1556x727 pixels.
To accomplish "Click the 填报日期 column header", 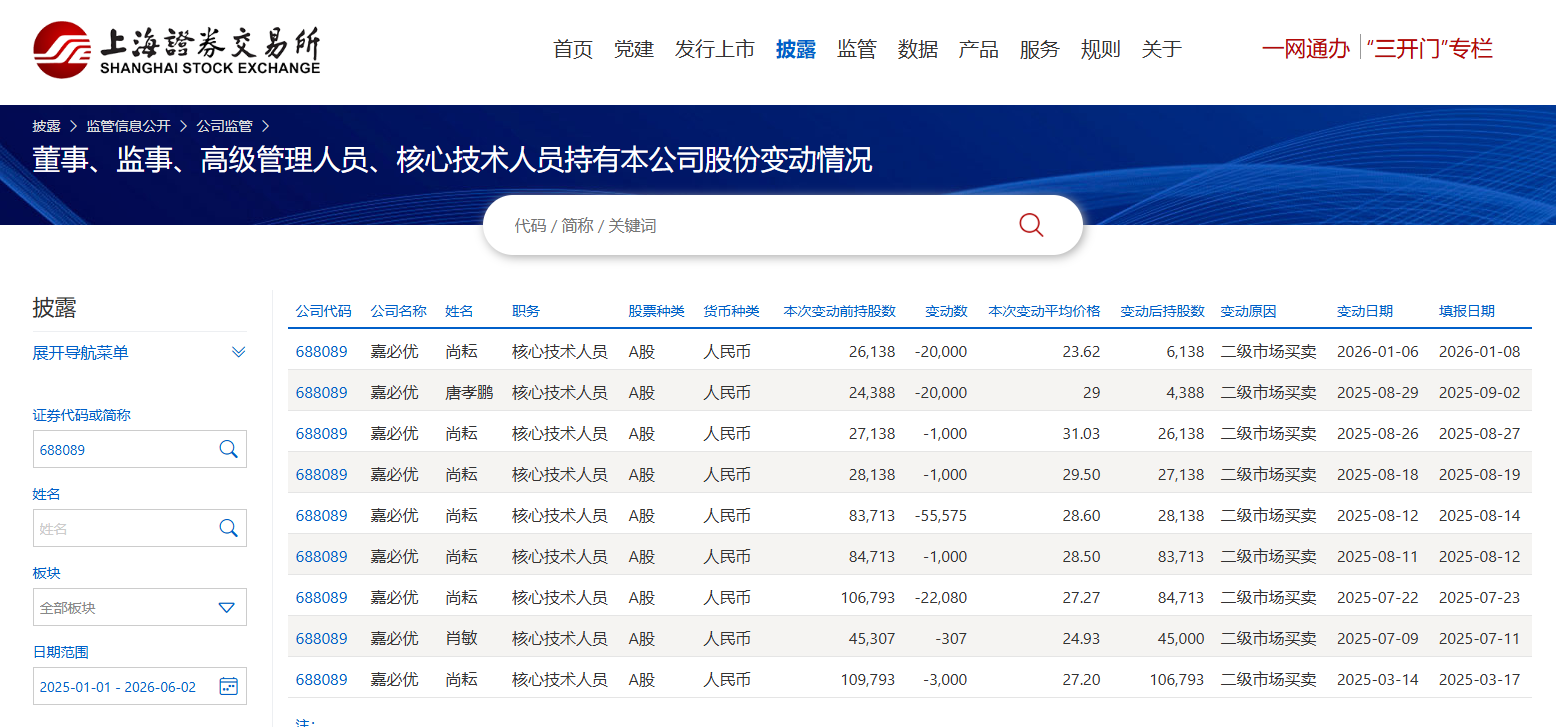I will (1467, 311).
